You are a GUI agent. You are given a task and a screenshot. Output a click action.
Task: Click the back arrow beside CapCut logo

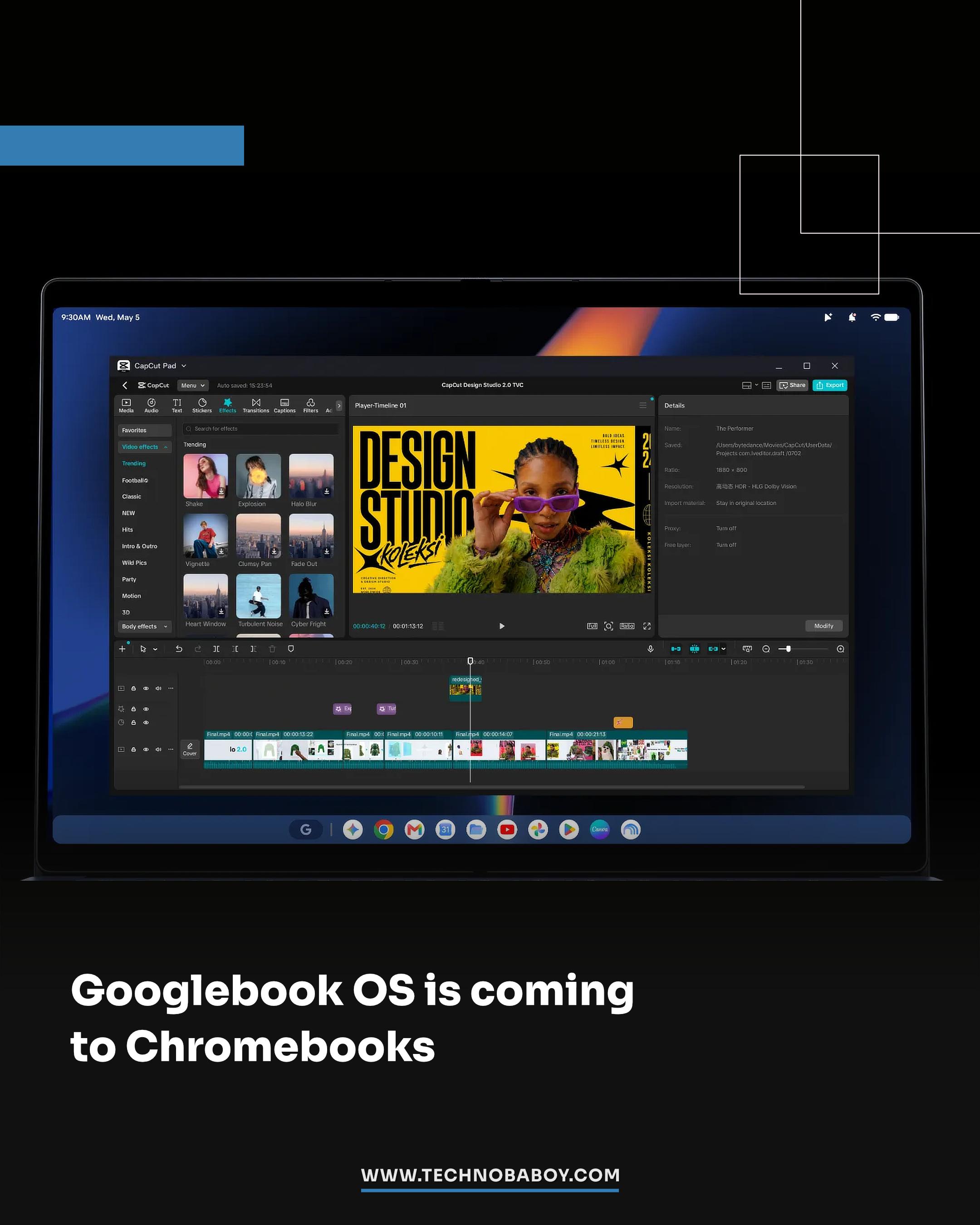[125, 385]
